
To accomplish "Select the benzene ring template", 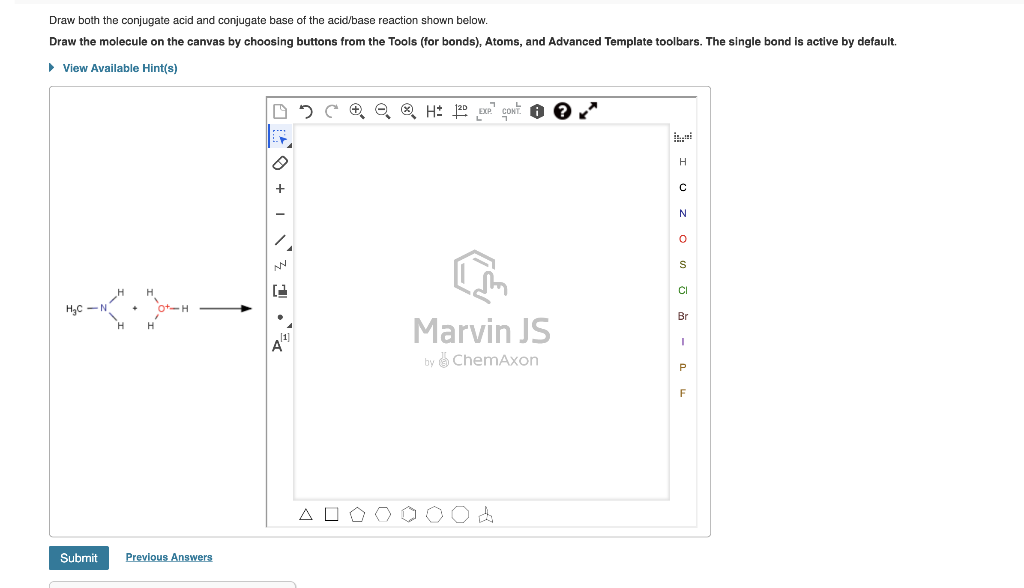I will (x=409, y=515).
